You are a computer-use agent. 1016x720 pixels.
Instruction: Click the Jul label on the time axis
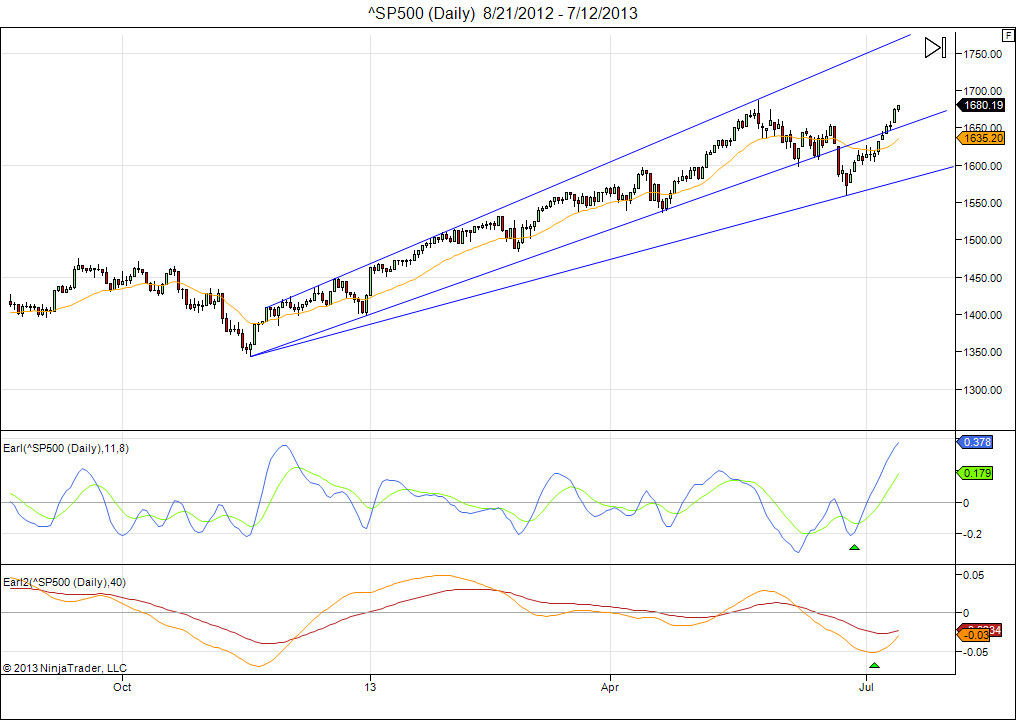867,687
